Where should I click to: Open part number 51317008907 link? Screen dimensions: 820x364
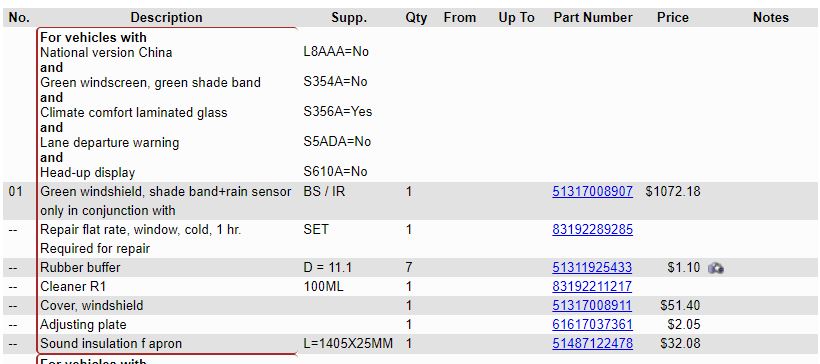coord(593,192)
